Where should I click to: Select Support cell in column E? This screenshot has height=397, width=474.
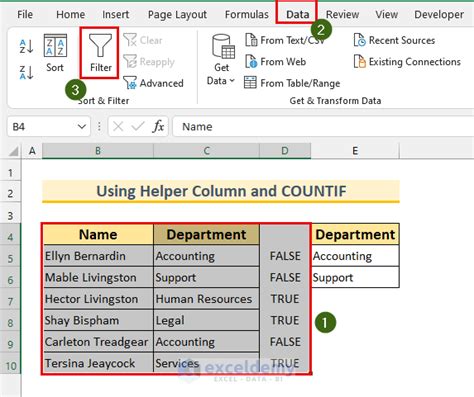[x=355, y=277]
